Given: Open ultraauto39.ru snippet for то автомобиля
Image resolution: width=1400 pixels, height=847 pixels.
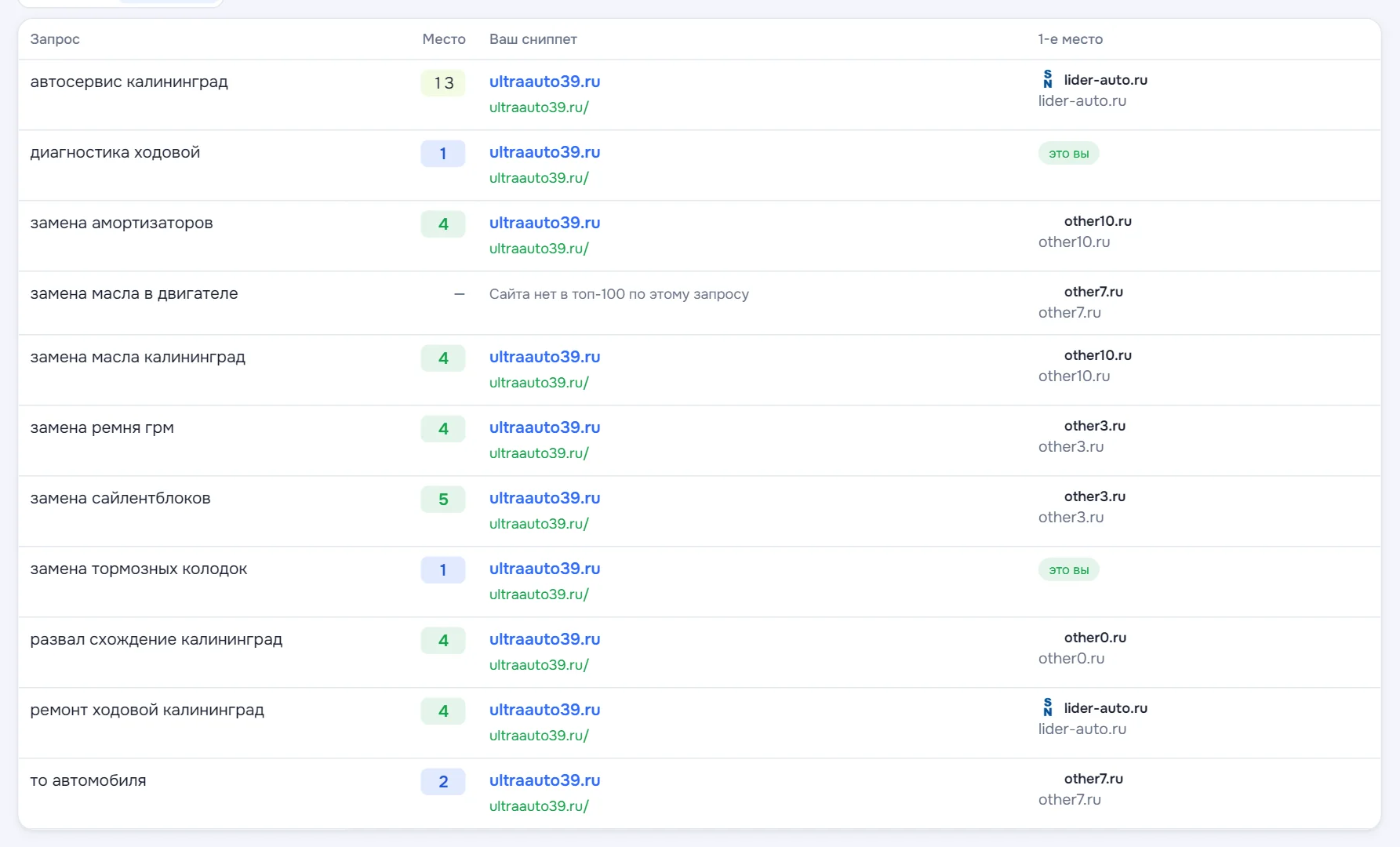Looking at the screenshot, I should click(544, 780).
